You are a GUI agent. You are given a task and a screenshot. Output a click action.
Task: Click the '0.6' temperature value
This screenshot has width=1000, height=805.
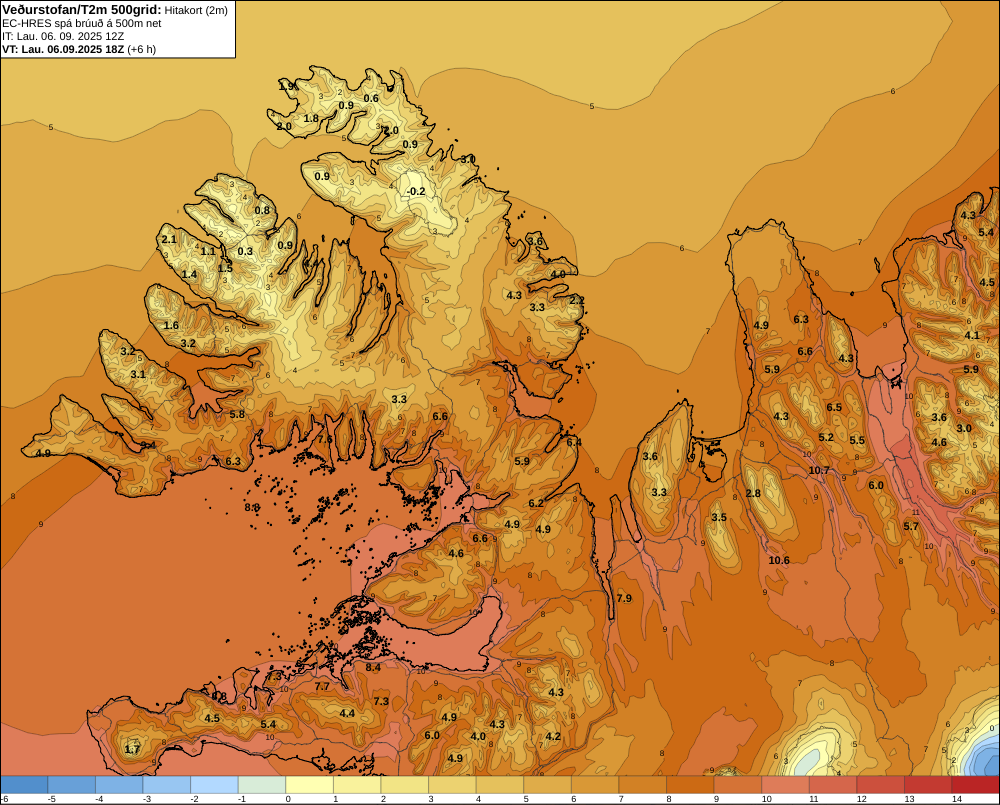(x=371, y=98)
